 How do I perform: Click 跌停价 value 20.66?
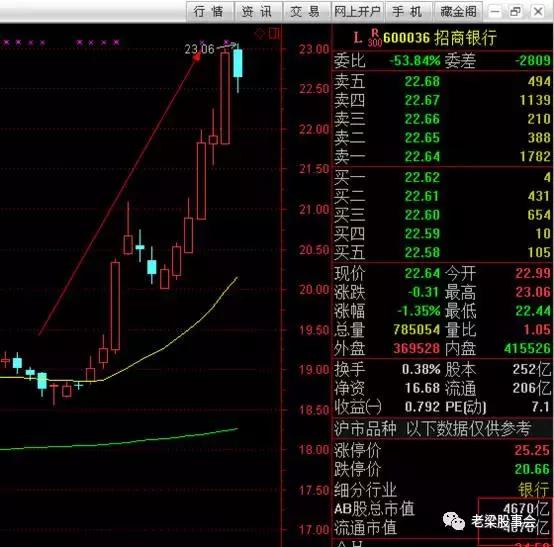pos(533,469)
